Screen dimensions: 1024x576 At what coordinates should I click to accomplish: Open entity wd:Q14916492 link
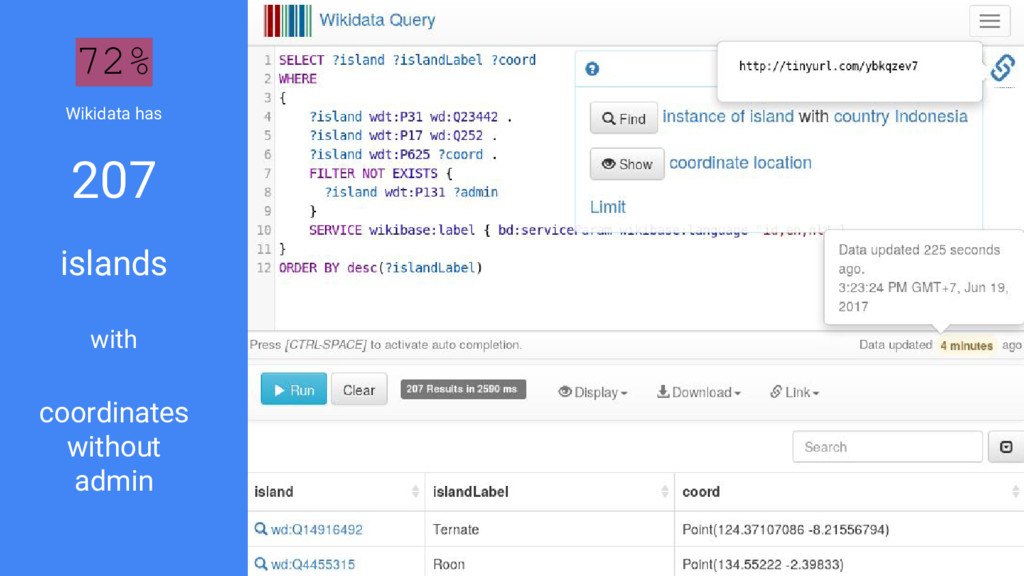tap(317, 529)
